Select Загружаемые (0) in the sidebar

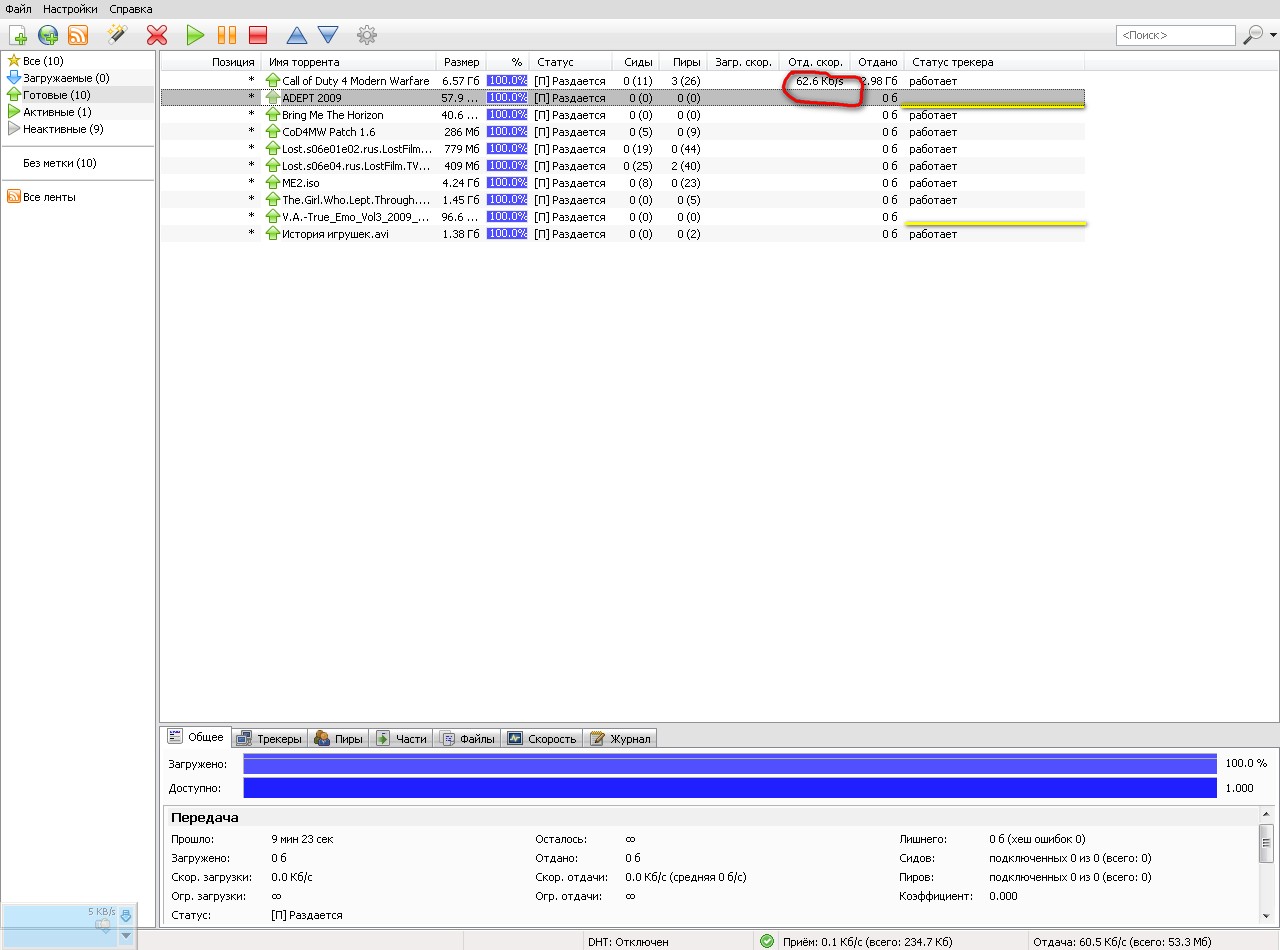click(x=66, y=78)
